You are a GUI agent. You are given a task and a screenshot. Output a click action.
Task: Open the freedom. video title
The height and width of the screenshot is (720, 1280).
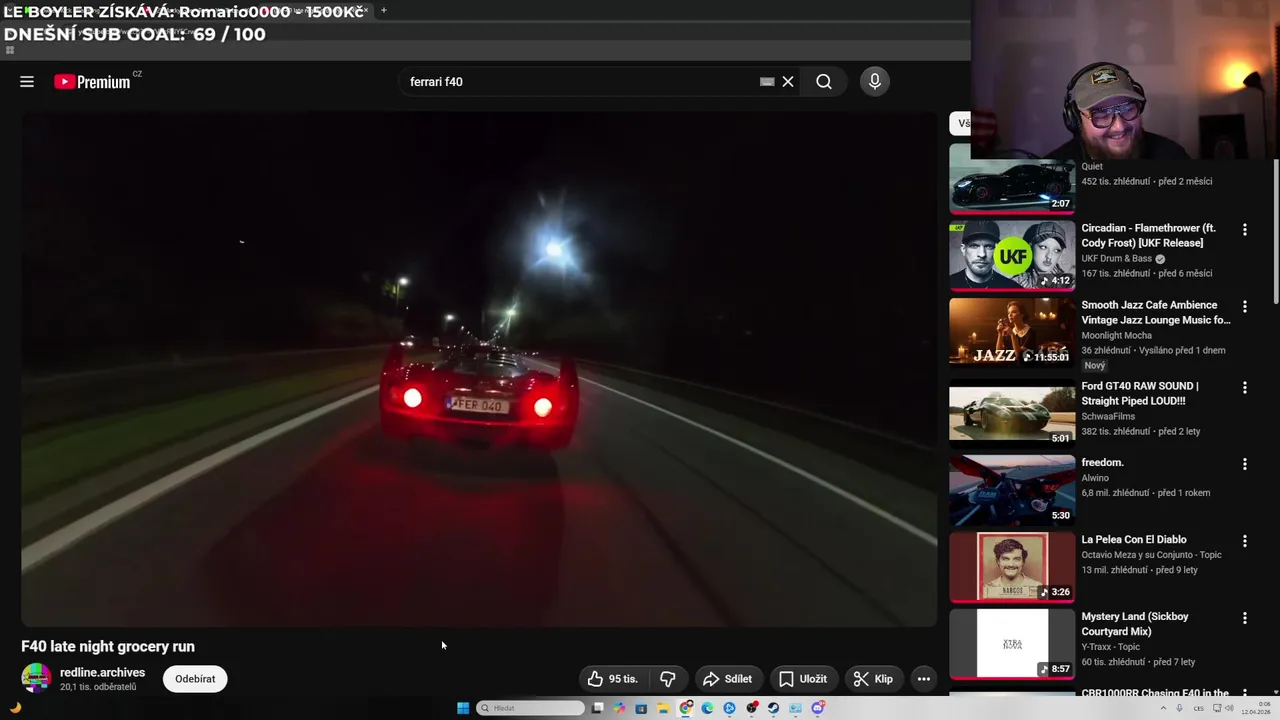pyautogui.click(x=1102, y=463)
